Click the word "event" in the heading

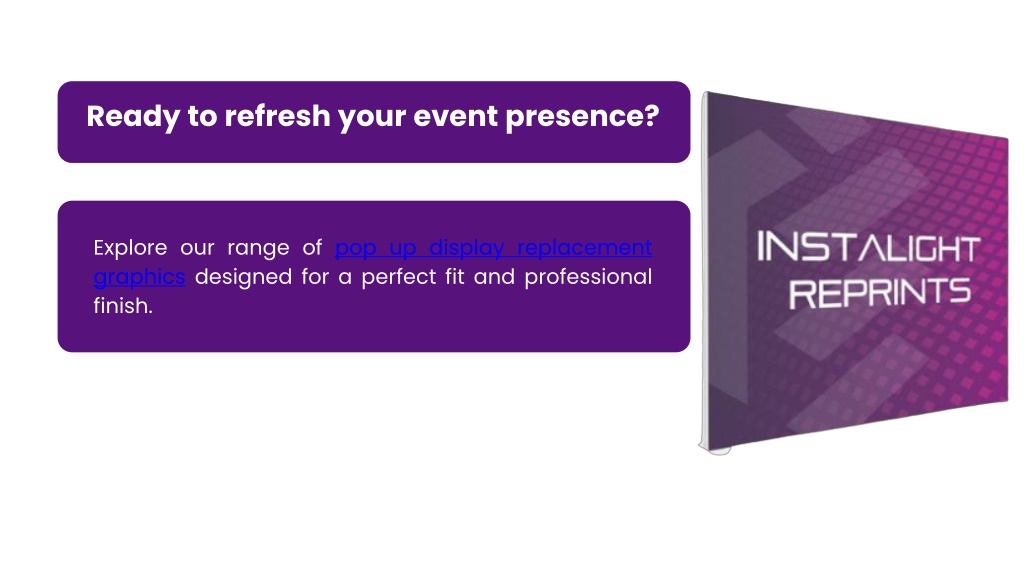click(x=455, y=117)
